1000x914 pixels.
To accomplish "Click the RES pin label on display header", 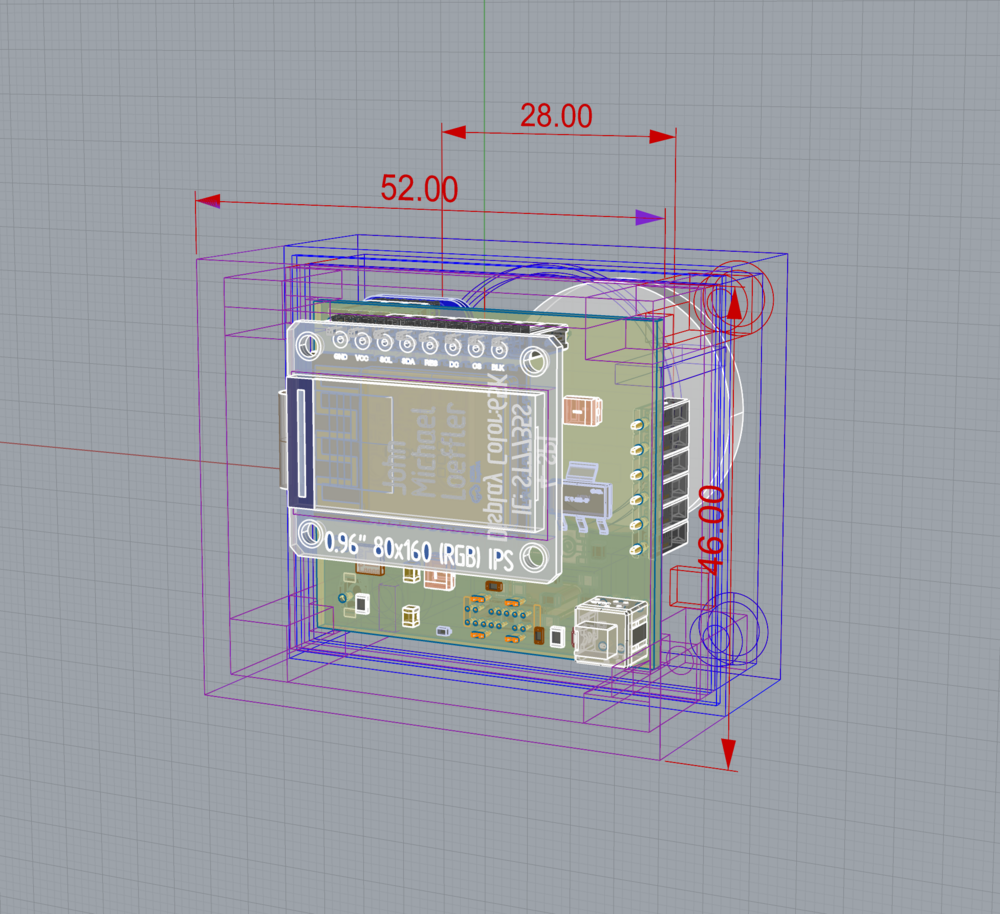I will (x=431, y=363).
